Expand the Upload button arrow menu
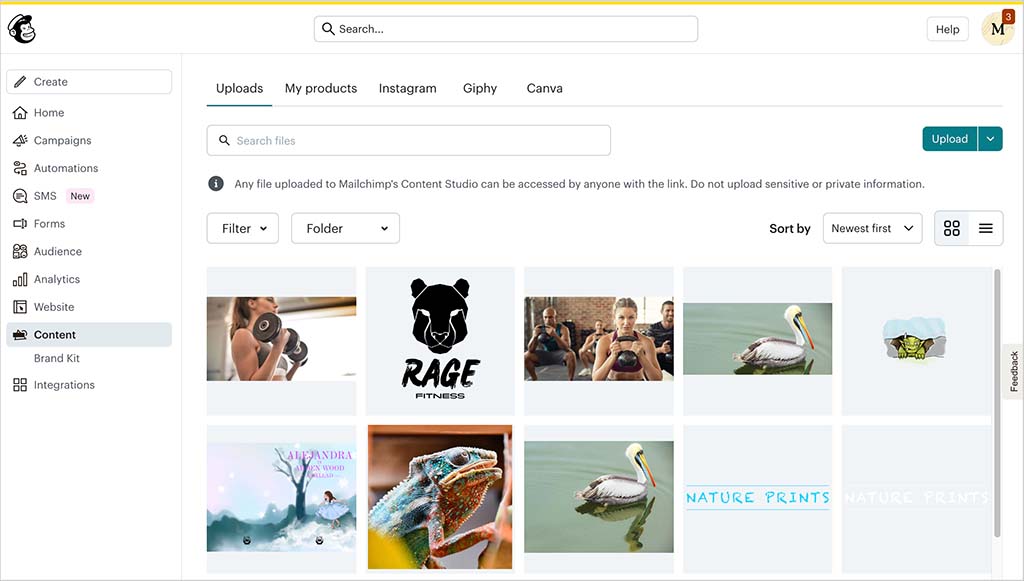1024x581 pixels. (x=990, y=138)
